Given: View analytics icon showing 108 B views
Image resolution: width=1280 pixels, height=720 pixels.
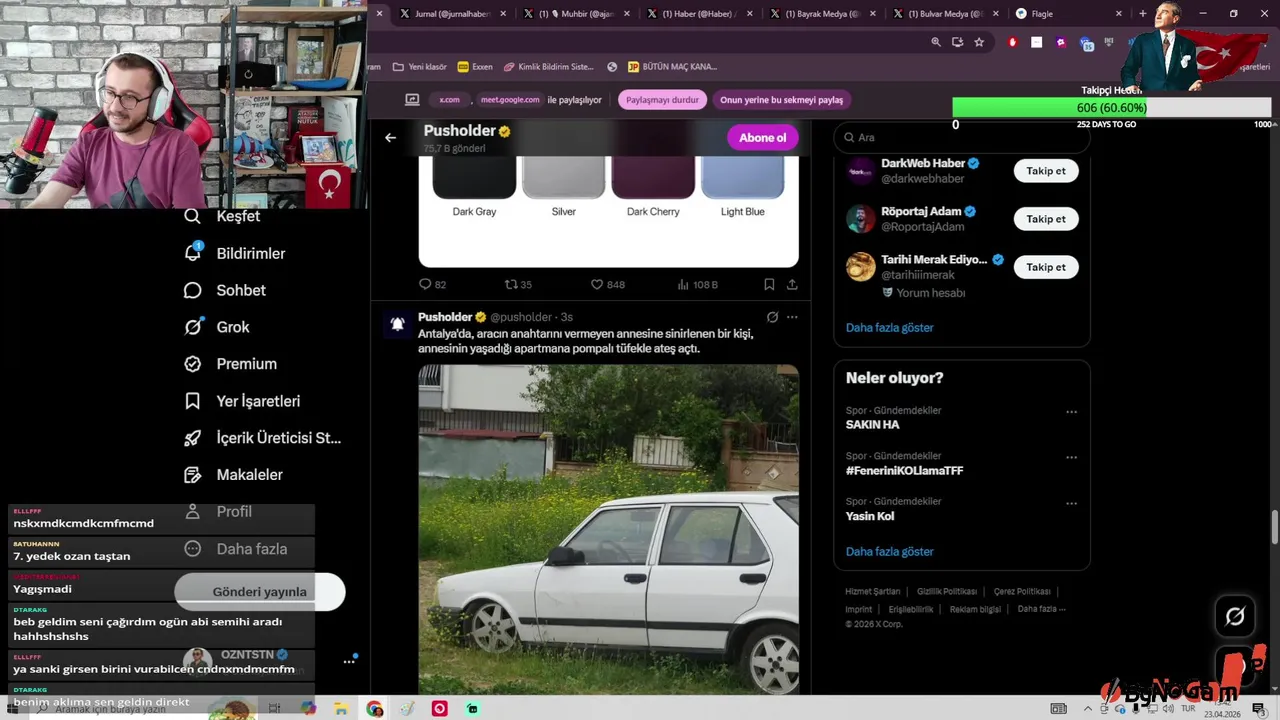Looking at the screenshot, I should tap(697, 285).
